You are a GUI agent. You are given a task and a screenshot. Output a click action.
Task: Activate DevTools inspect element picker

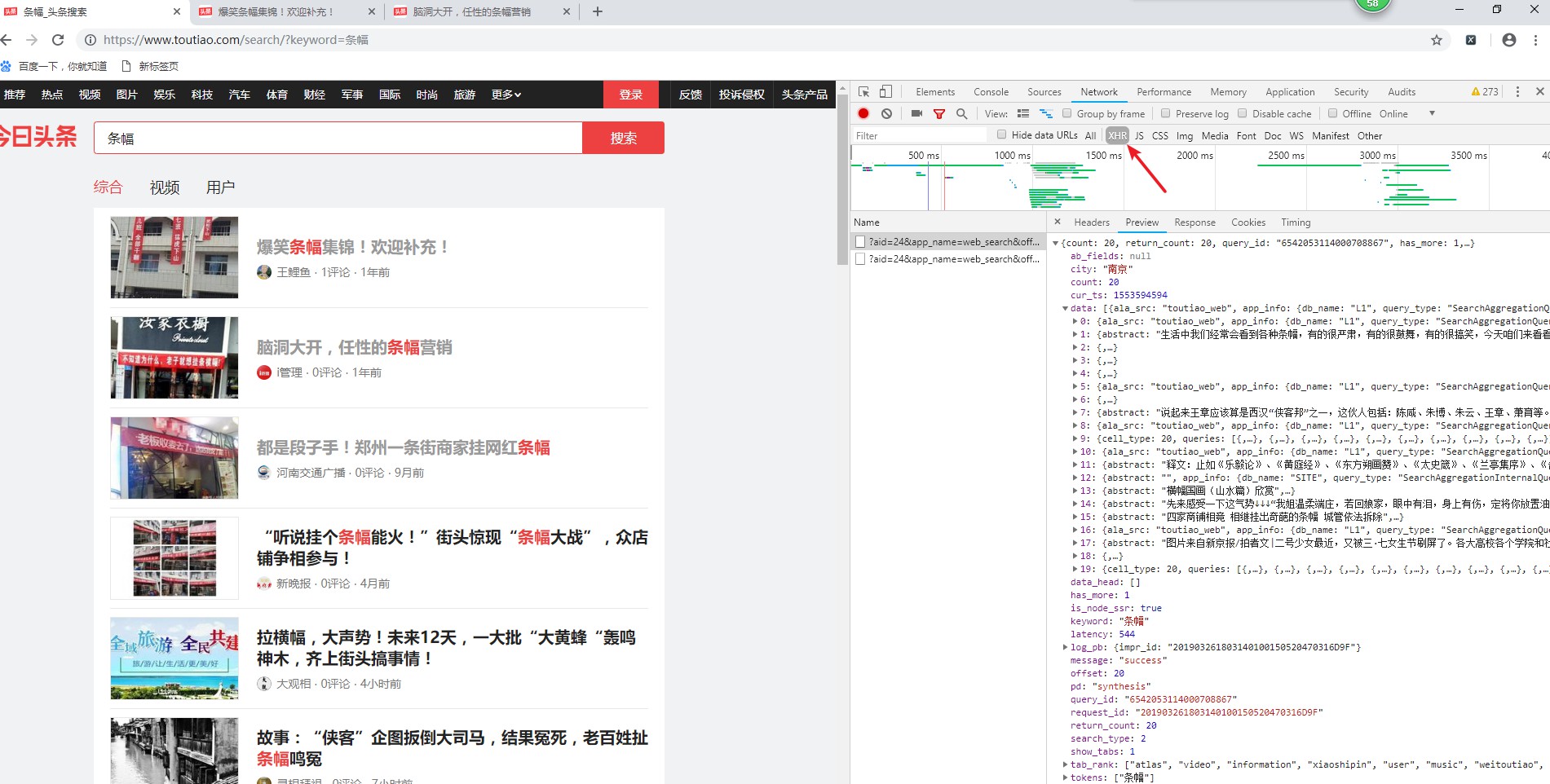(x=864, y=91)
